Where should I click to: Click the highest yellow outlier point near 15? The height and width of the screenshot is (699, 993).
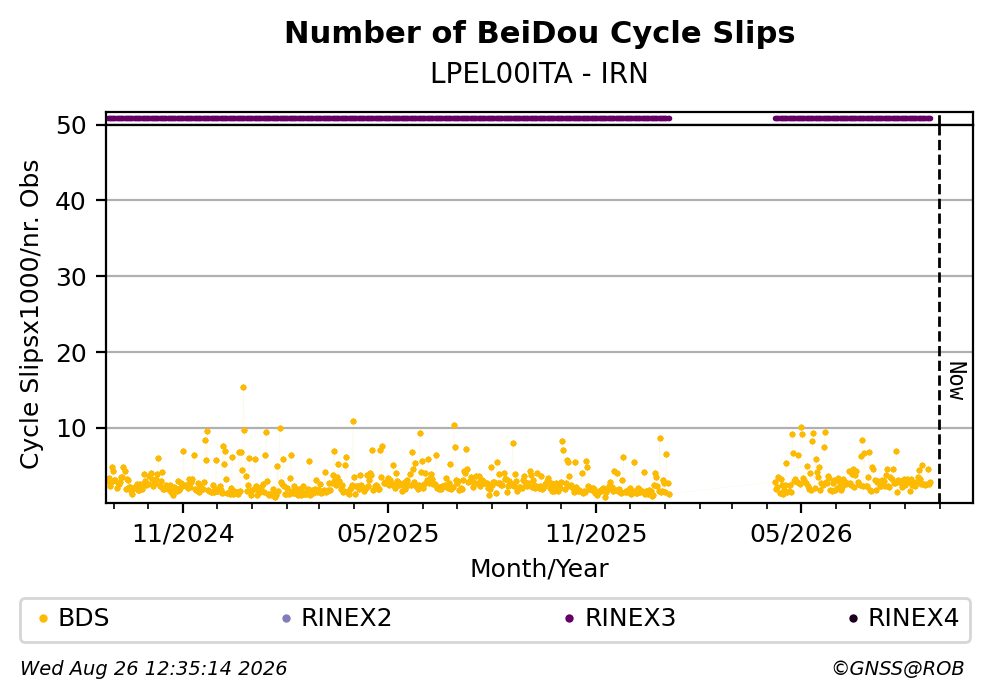coord(243,387)
